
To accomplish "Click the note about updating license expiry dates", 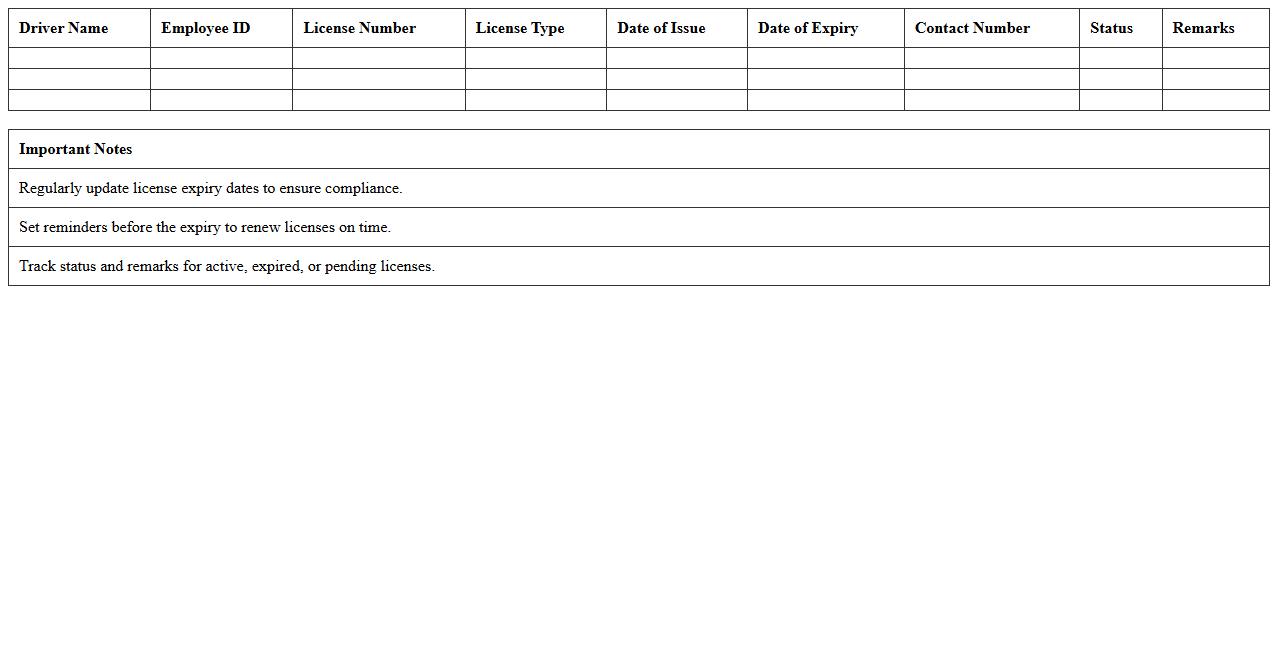I will pos(210,188).
